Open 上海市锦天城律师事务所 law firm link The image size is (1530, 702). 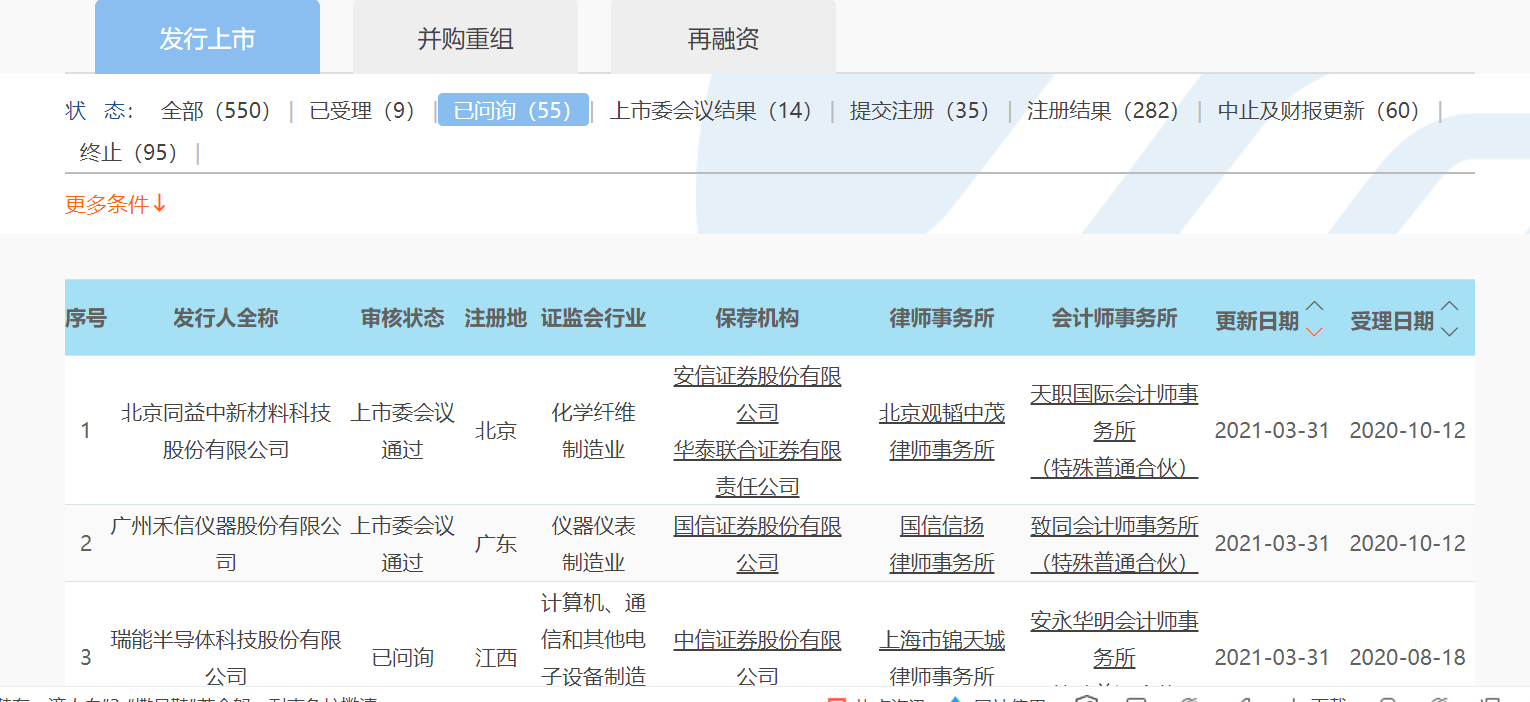(942, 658)
